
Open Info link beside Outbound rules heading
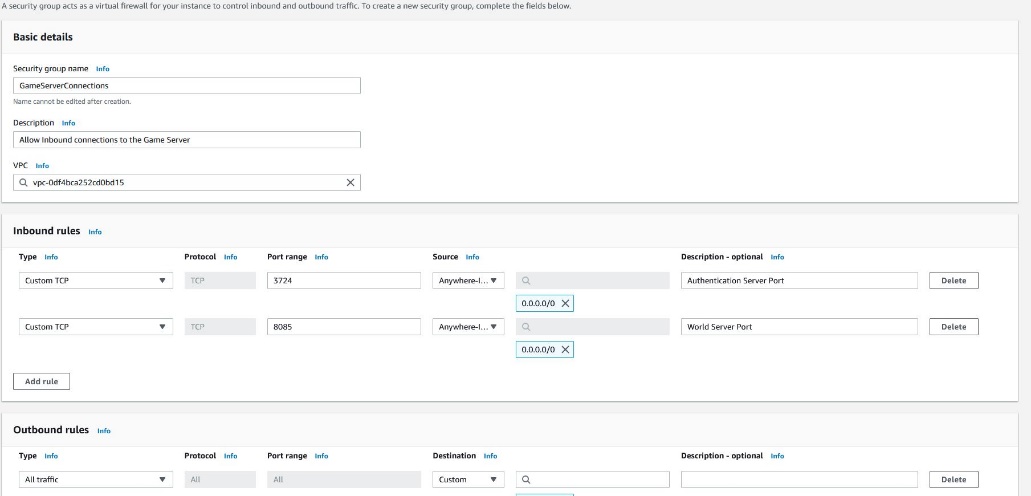103,431
